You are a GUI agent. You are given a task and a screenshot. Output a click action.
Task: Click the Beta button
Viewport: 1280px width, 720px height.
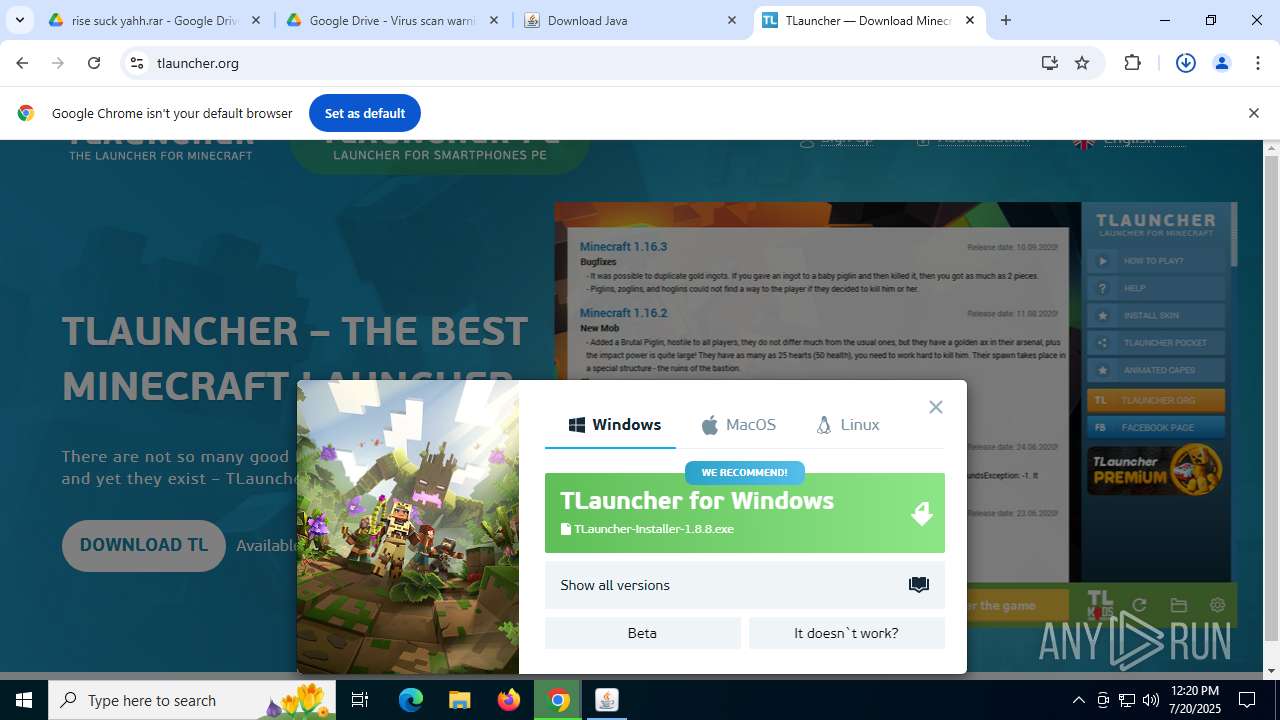(643, 633)
